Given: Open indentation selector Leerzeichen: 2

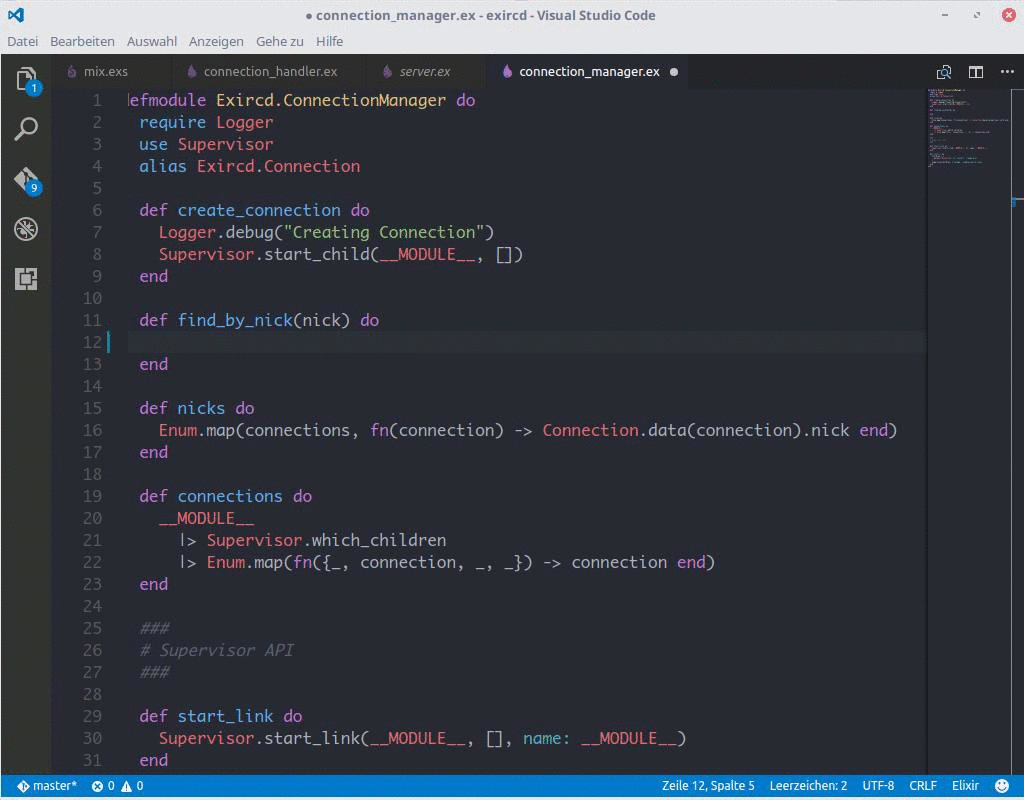Looking at the screenshot, I should [808, 785].
